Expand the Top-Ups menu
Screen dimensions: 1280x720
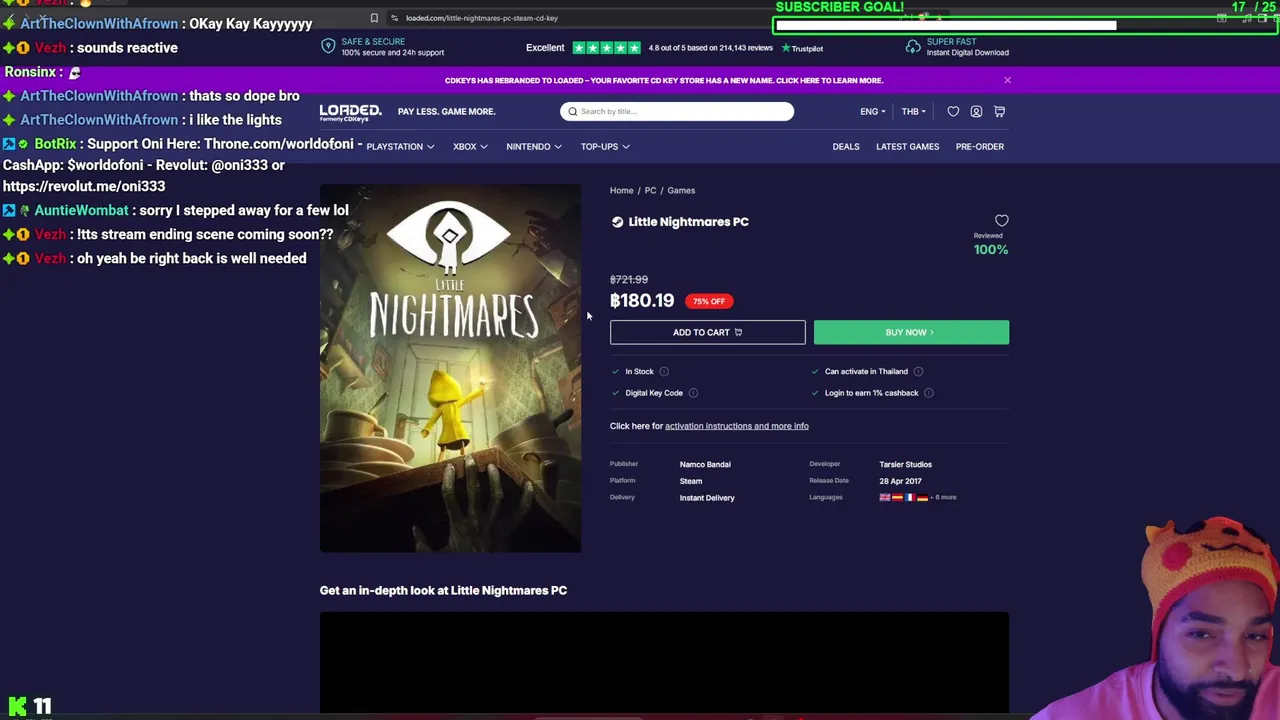point(604,146)
